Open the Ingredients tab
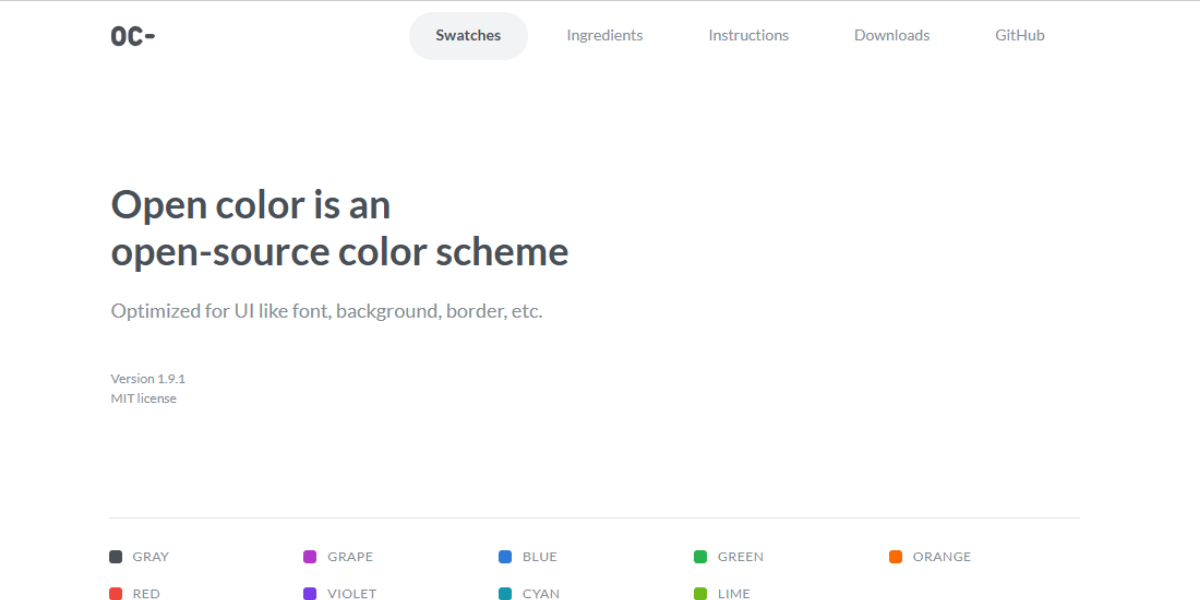Viewport: 1200px width, 600px height. click(x=604, y=36)
